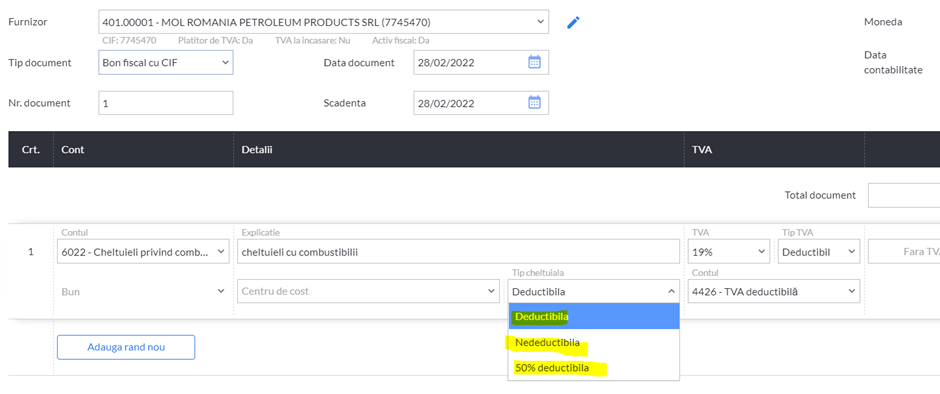Click the Explicatie text field
Viewport: 940px width, 394px height.
[458, 252]
